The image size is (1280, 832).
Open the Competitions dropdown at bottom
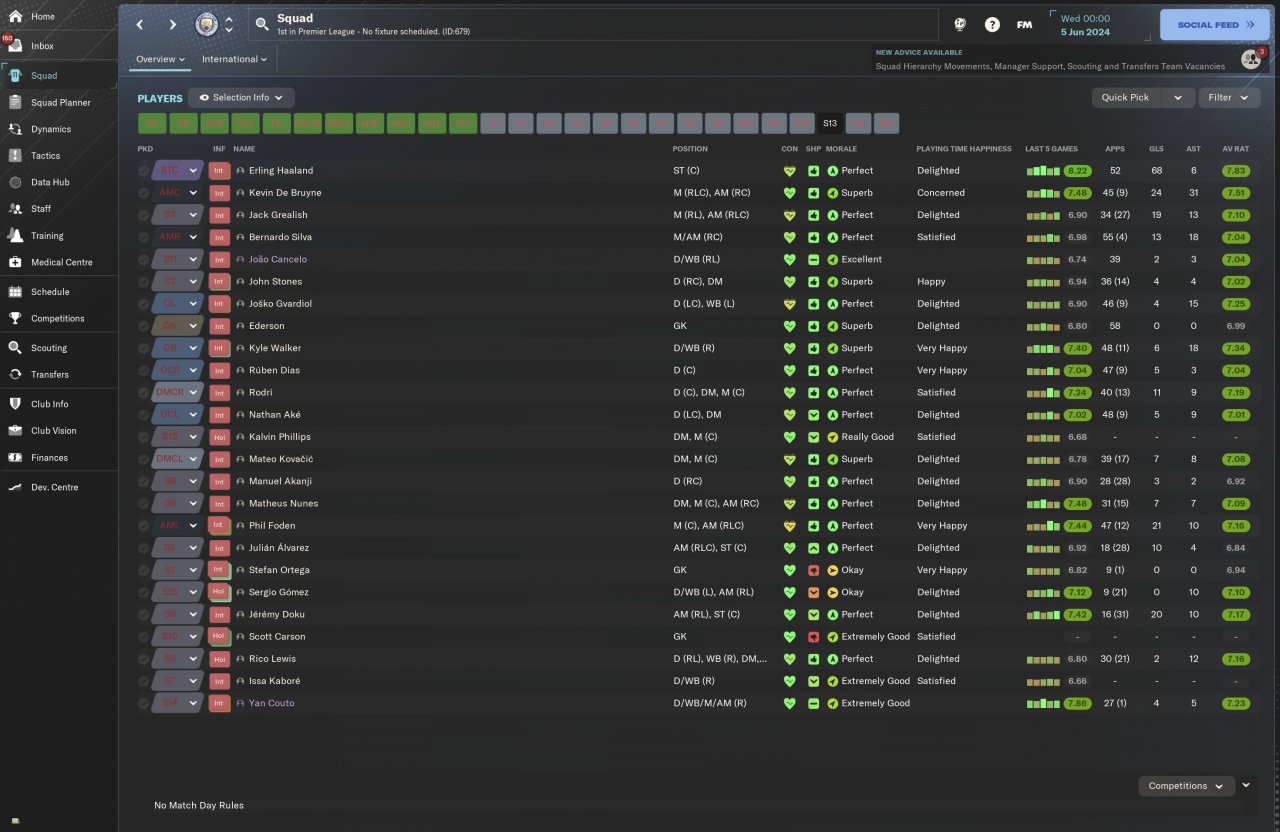coord(1186,786)
